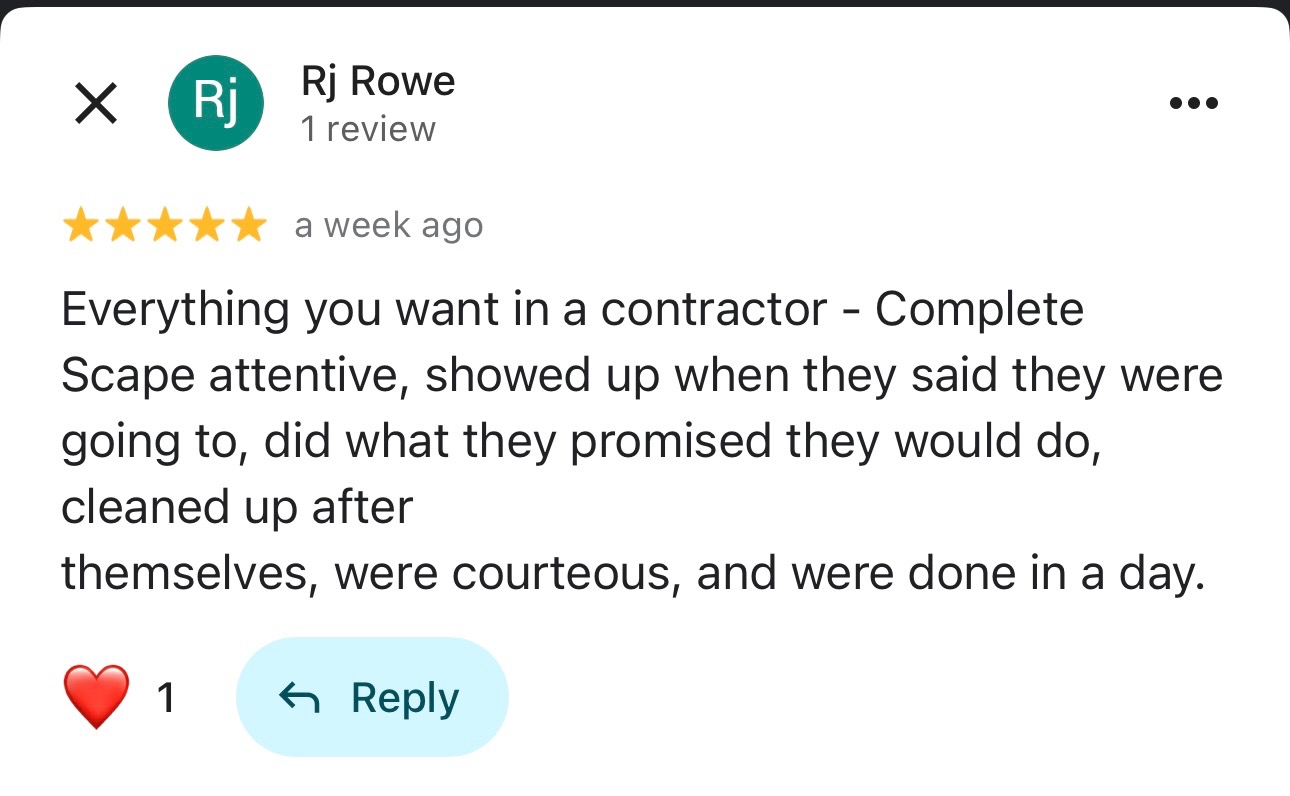Toggle the red heart like icon
The width and height of the screenshot is (1290, 796).
point(96,697)
